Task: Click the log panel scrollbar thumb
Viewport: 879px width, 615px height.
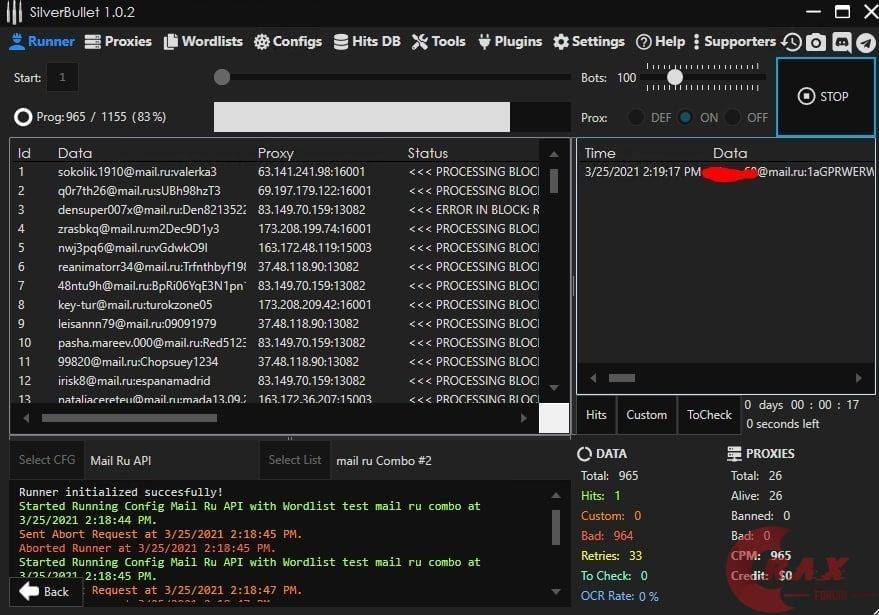Action: tap(556, 527)
